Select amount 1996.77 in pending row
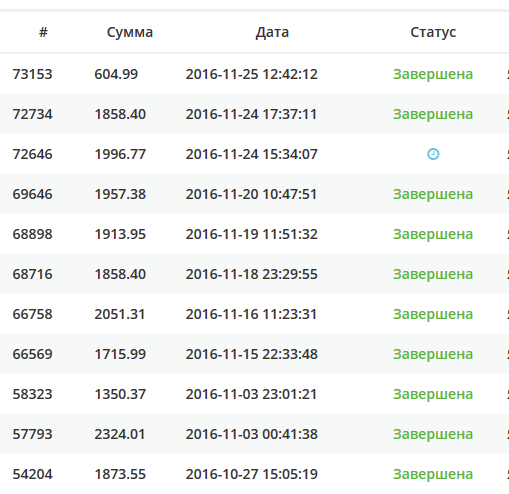 120,154
